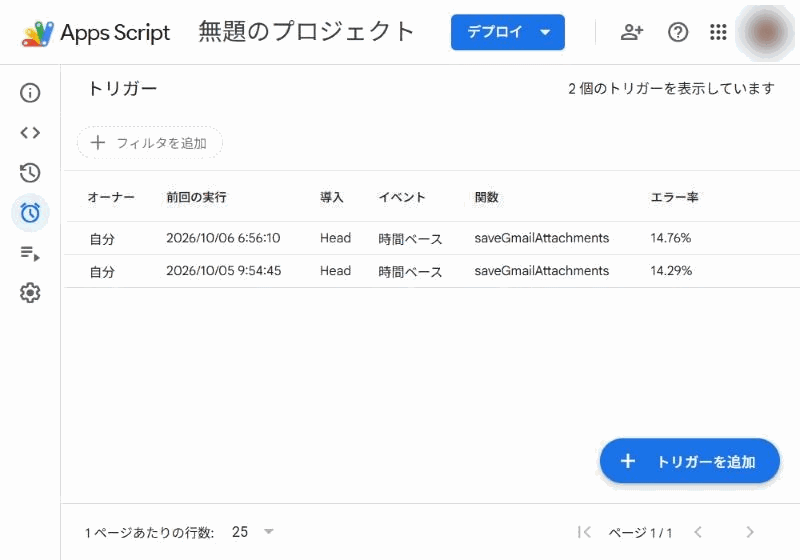
Task: Open the account profile avatar
Action: [765, 32]
